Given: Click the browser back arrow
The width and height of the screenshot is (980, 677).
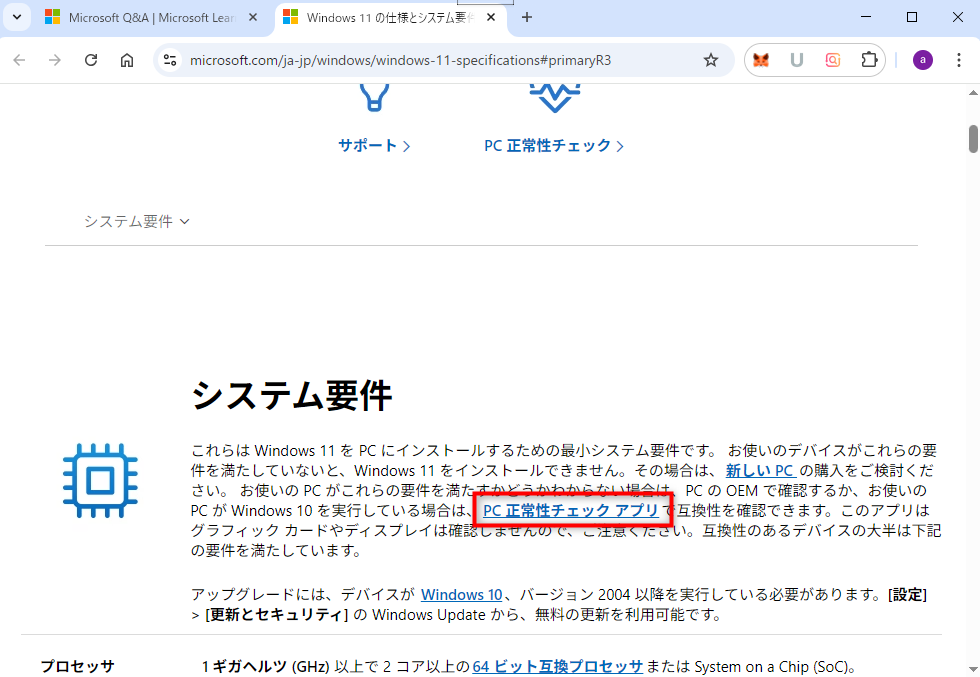Looking at the screenshot, I should (x=19, y=60).
